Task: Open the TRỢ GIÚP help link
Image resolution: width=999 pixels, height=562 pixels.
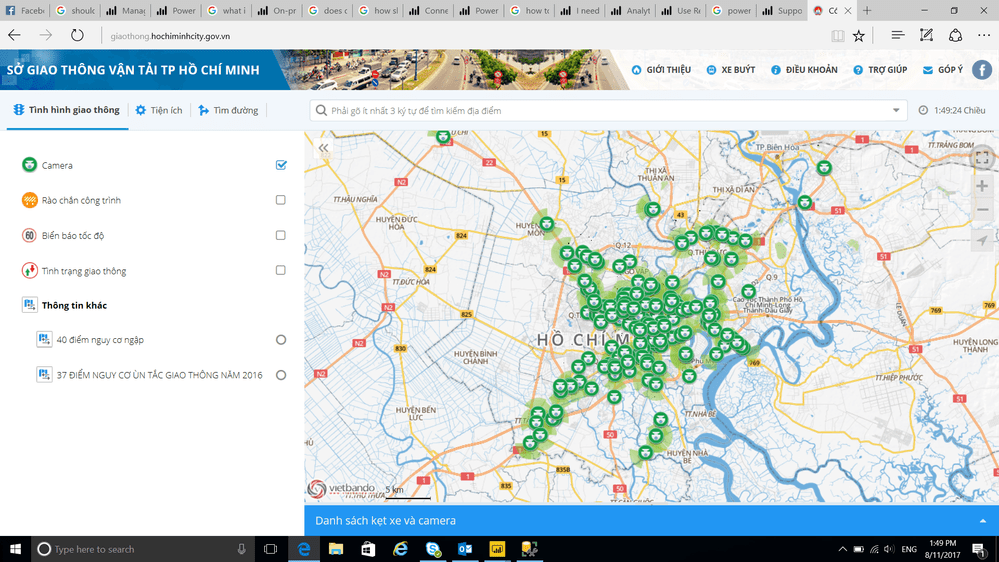Action: (x=880, y=70)
